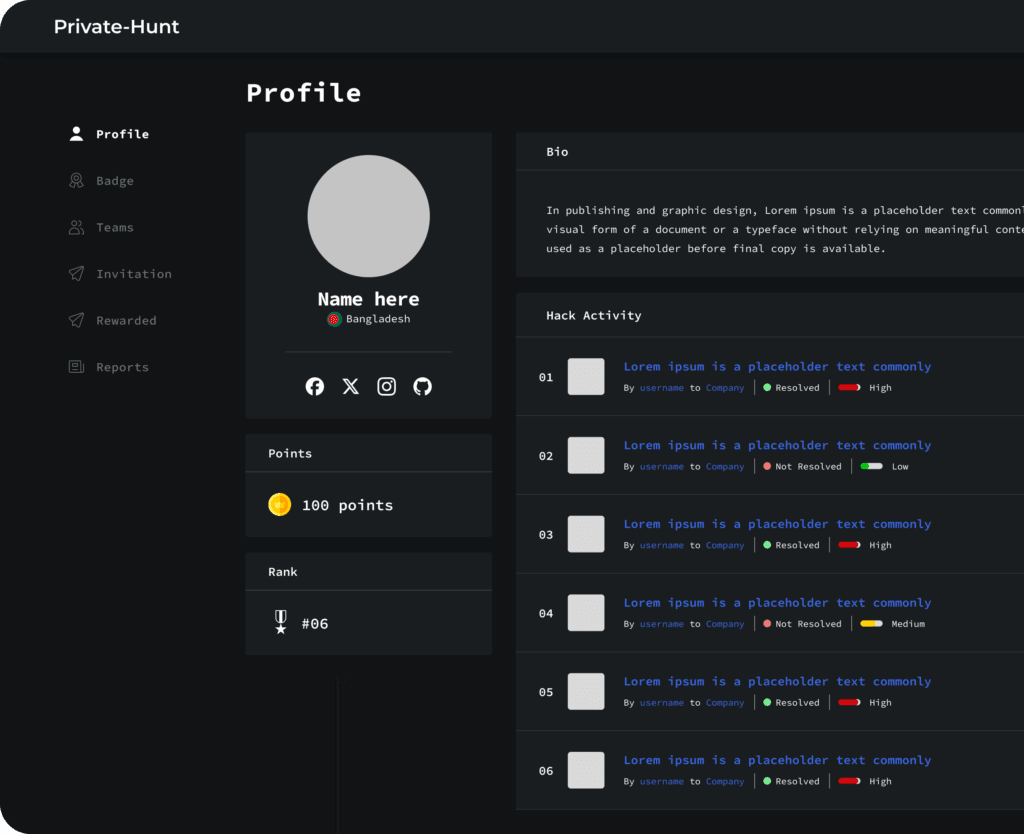Click the Invitation paper plane icon

(76, 274)
